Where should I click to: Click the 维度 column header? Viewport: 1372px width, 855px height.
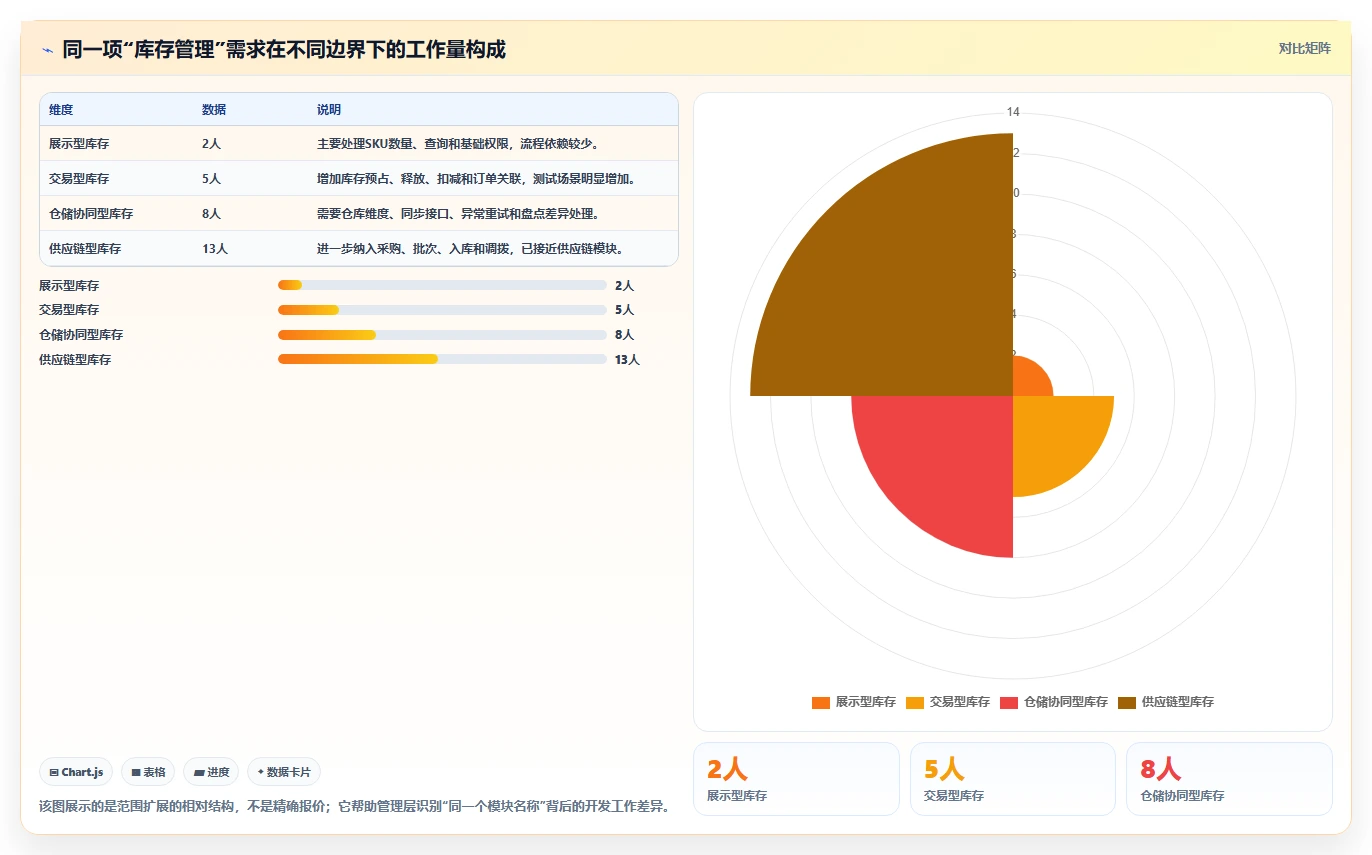(x=61, y=110)
